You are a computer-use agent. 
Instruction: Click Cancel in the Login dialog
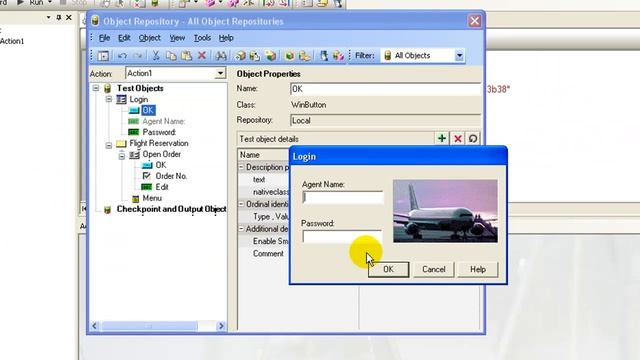tap(433, 269)
